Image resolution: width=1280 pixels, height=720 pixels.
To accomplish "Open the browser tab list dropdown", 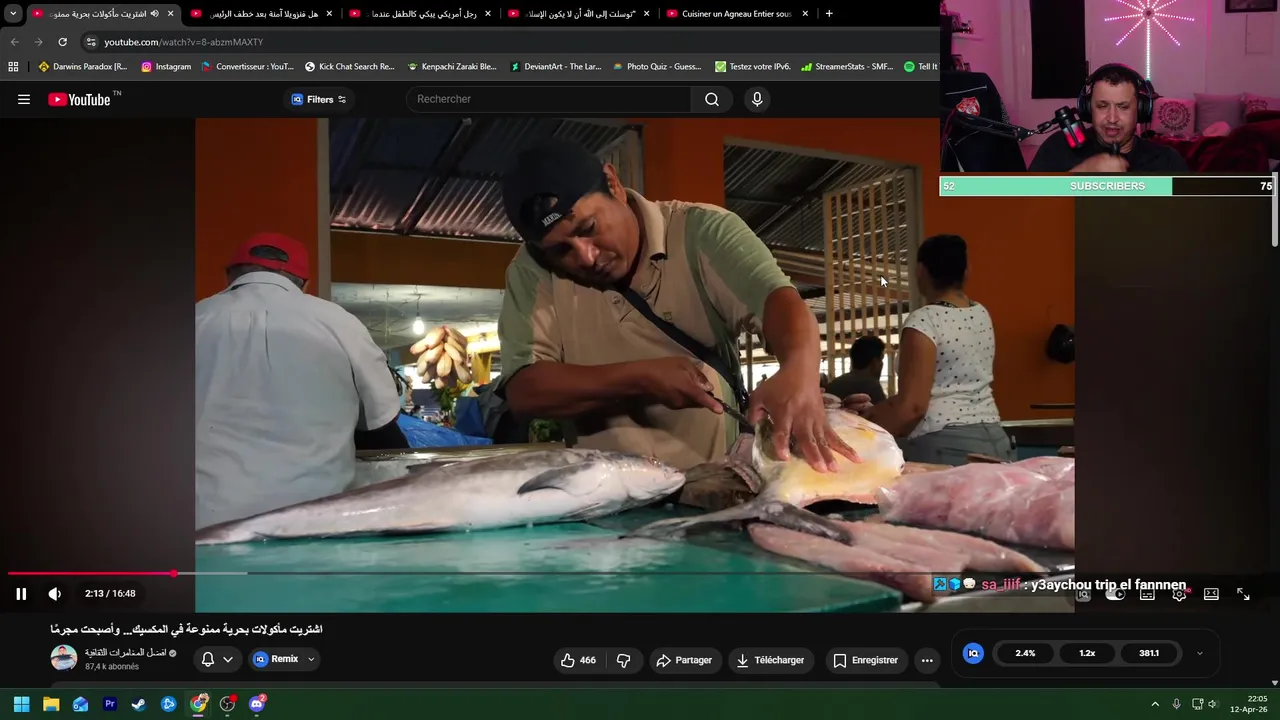I will point(13,14).
